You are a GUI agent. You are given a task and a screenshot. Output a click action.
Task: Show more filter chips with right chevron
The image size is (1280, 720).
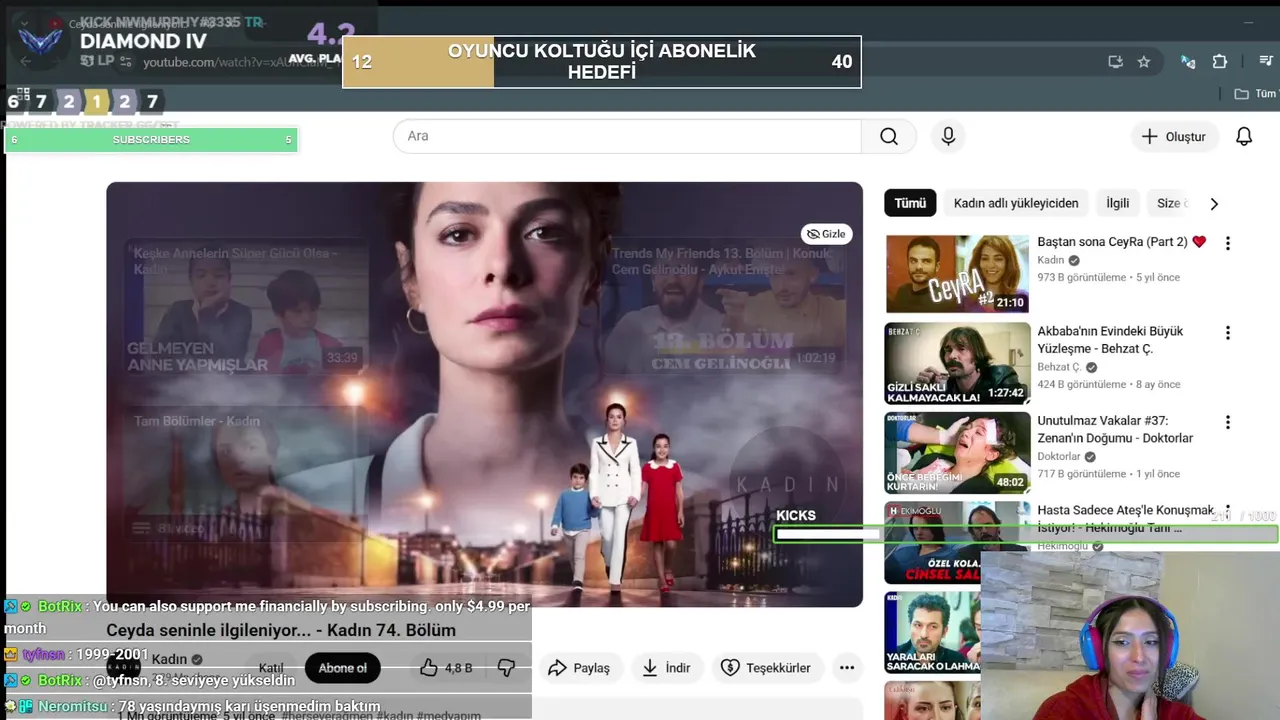[1214, 204]
